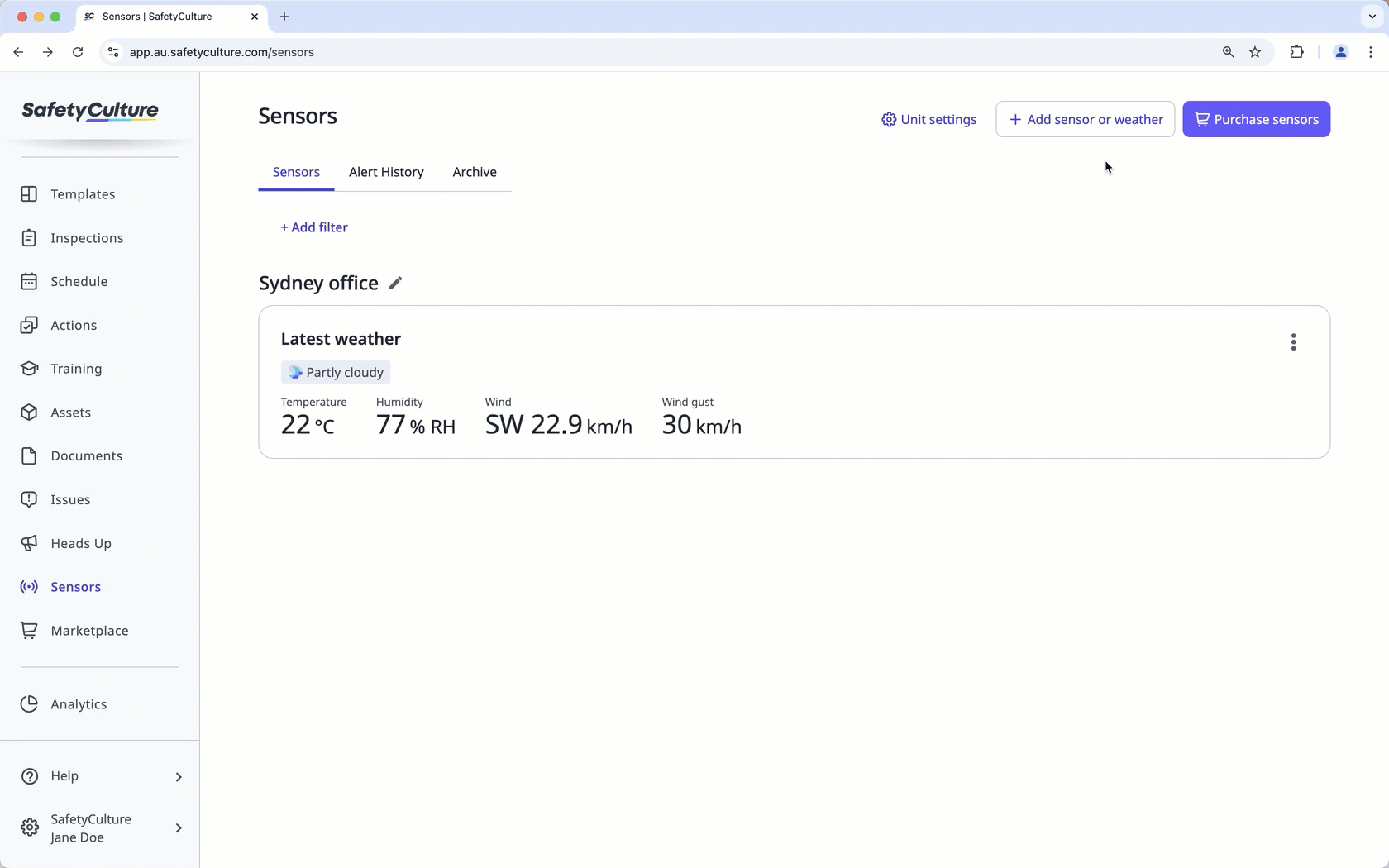
Task: Click the 22 °C temperature value
Action: point(308,425)
